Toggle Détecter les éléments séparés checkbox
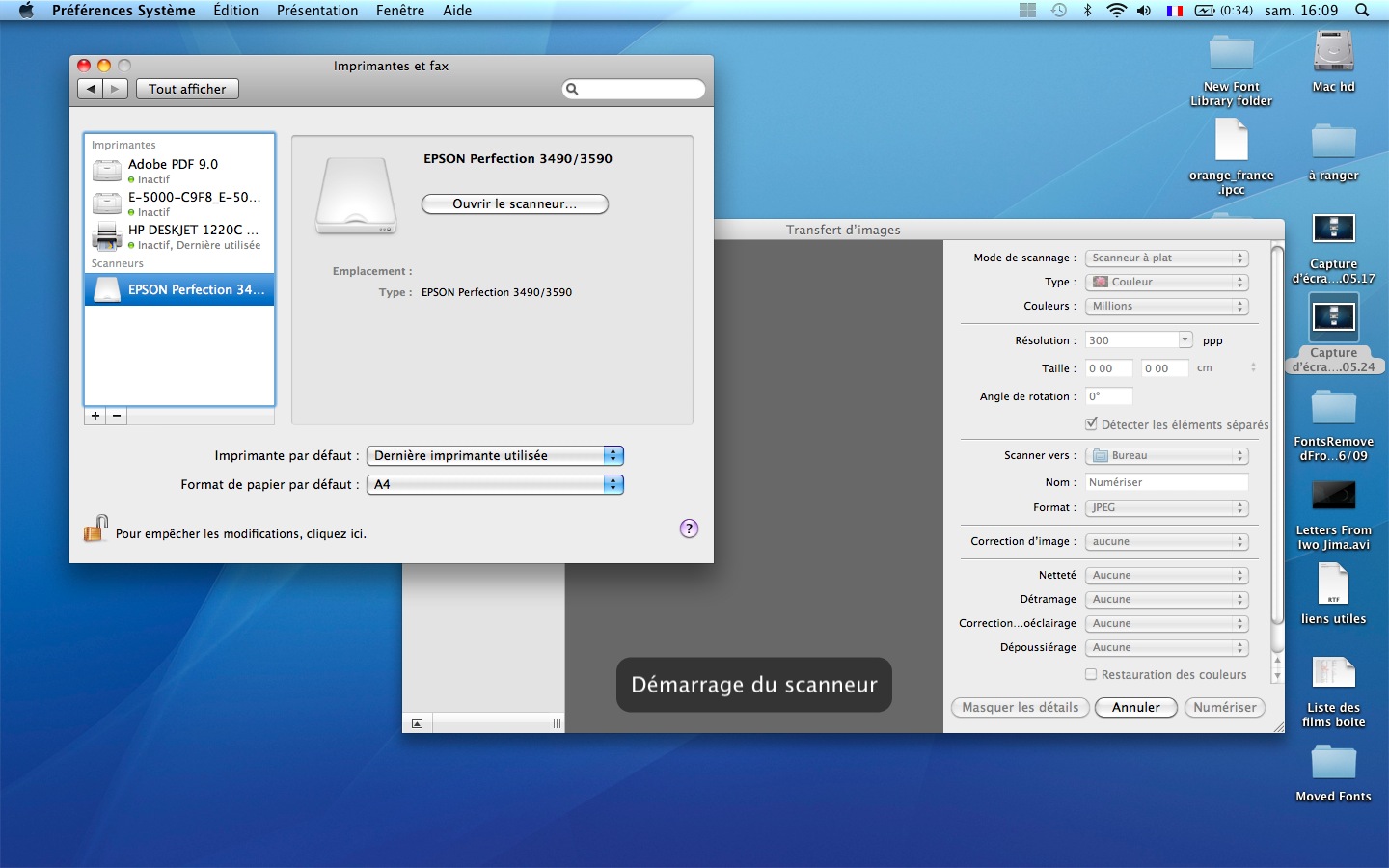Screen dimensions: 1389x868 click(1091, 423)
